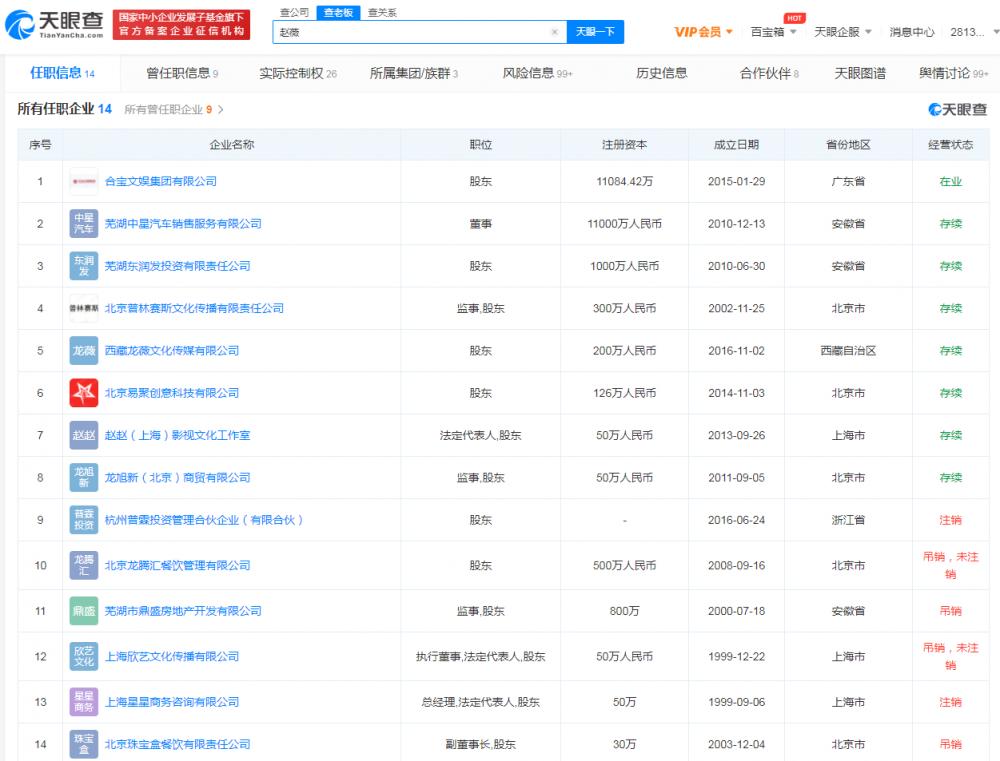The image size is (1000, 761).
Task: Click the 天眼一下 search button
Action: (x=596, y=32)
